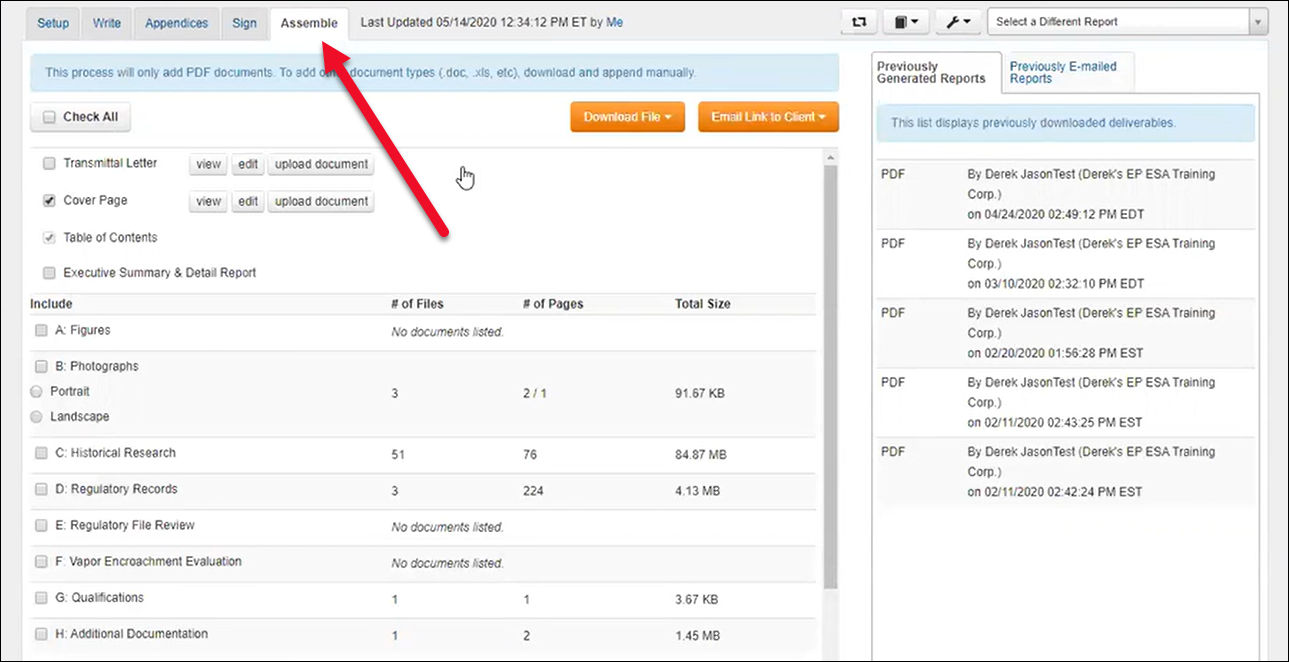Switch to the Setup tab
The height and width of the screenshot is (662, 1289).
[x=53, y=23]
